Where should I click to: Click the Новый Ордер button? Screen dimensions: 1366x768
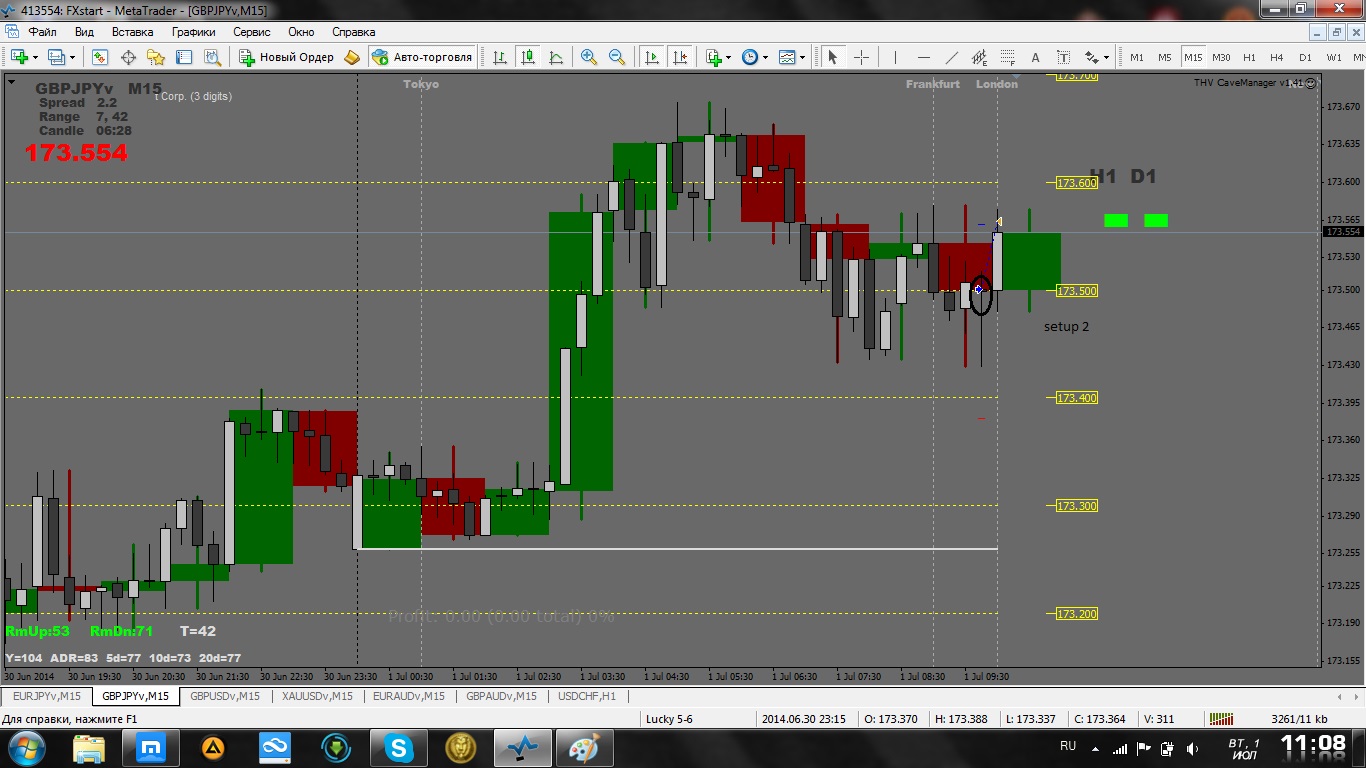(x=286, y=57)
